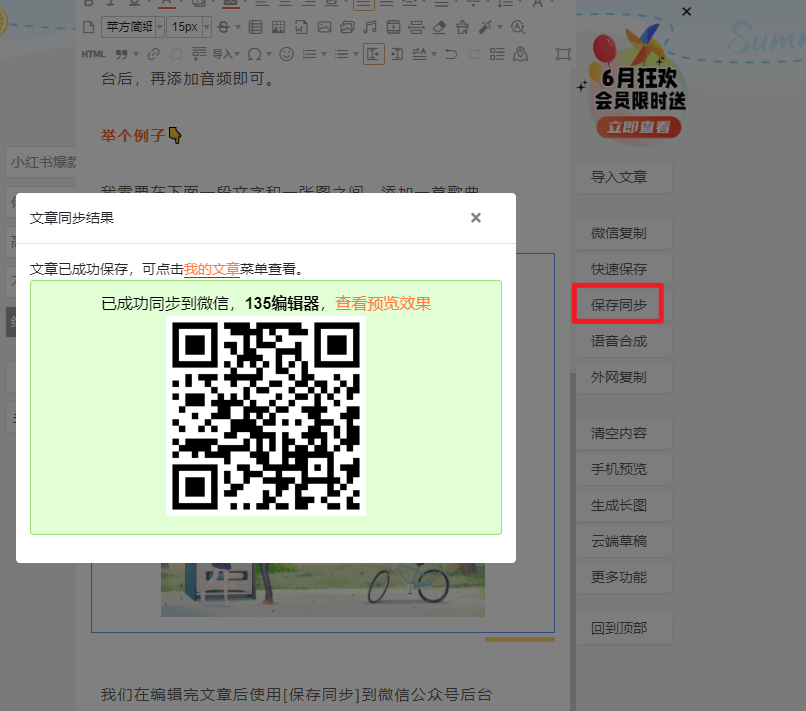The width and height of the screenshot is (806, 711).
Task: Insert a video
Action: coord(393,27)
